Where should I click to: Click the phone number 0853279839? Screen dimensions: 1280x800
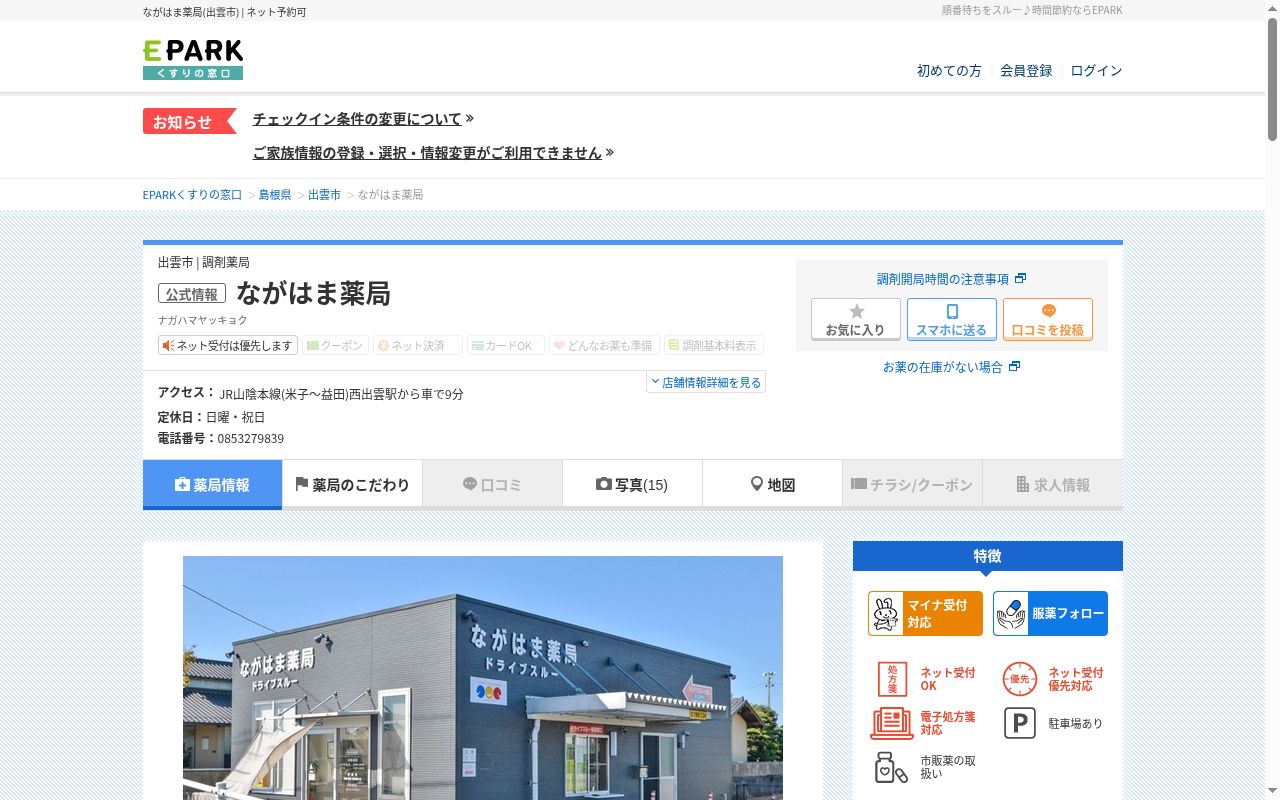click(x=250, y=439)
